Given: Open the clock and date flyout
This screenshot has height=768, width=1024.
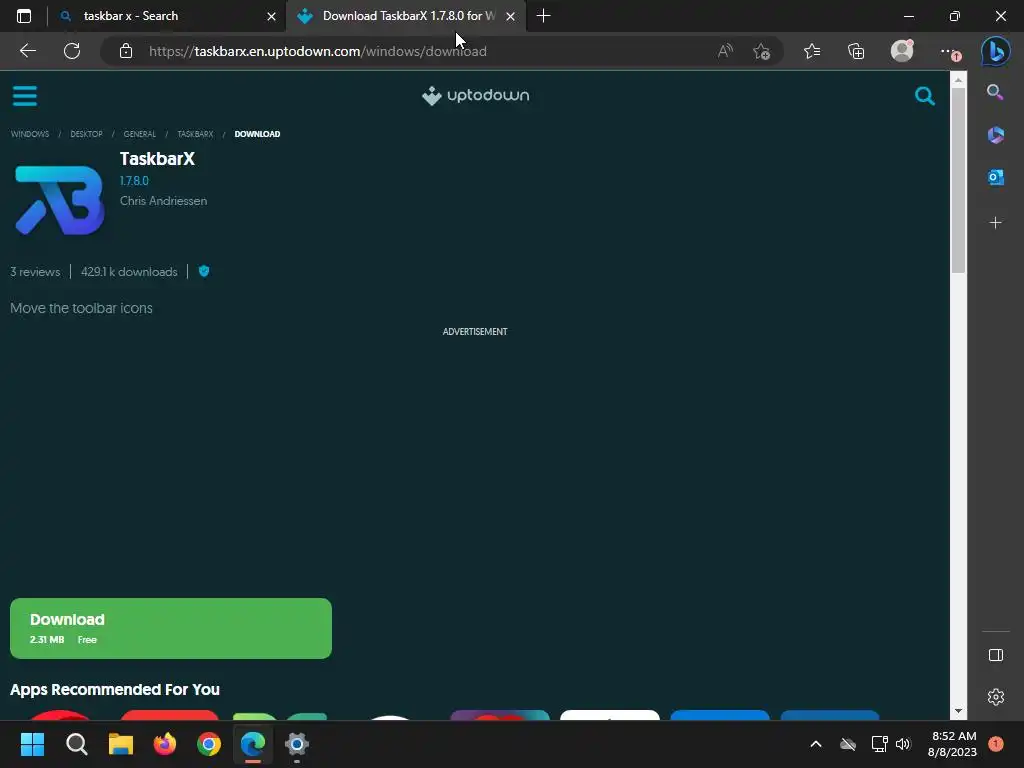Looking at the screenshot, I should point(952,744).
